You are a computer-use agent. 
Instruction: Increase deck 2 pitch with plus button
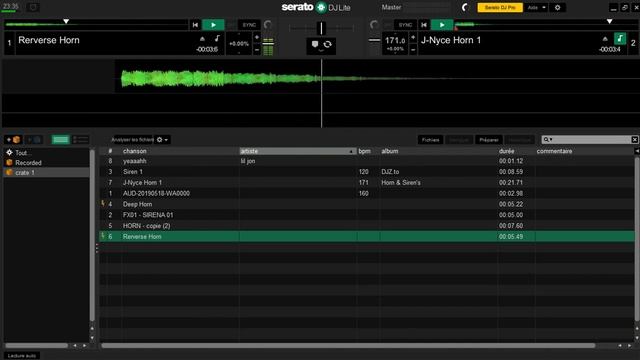[413, 38]
